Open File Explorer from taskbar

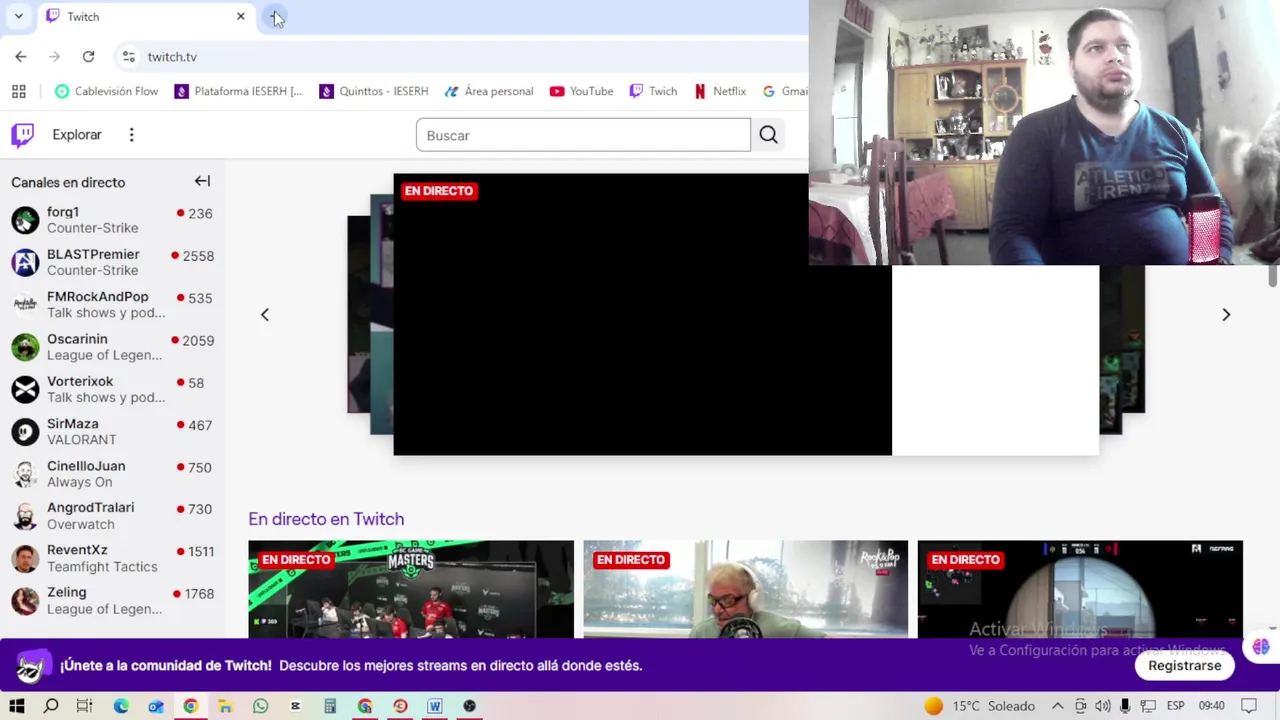225,706
